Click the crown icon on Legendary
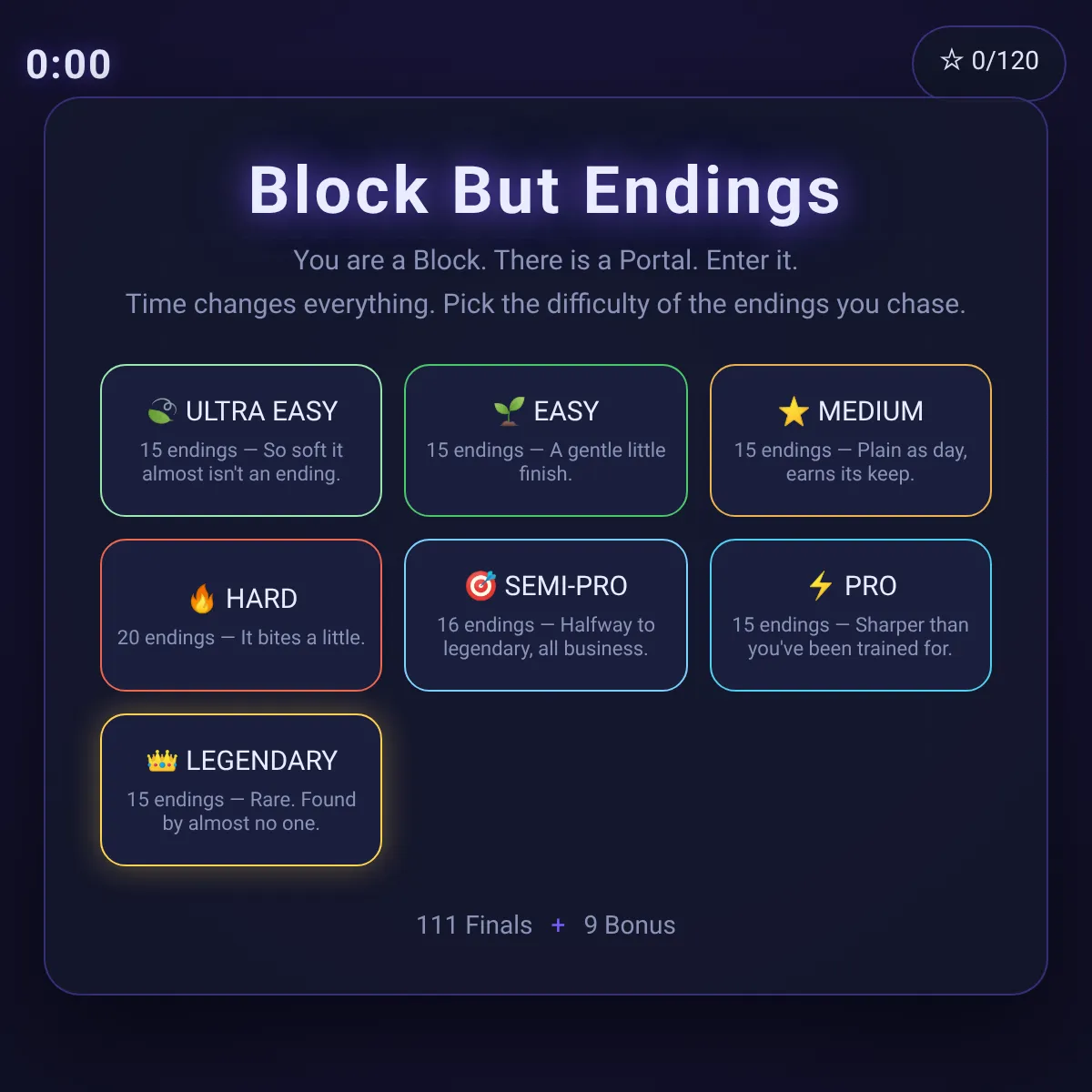Viewport: 1092px width, 1092px height. [162, 761]
